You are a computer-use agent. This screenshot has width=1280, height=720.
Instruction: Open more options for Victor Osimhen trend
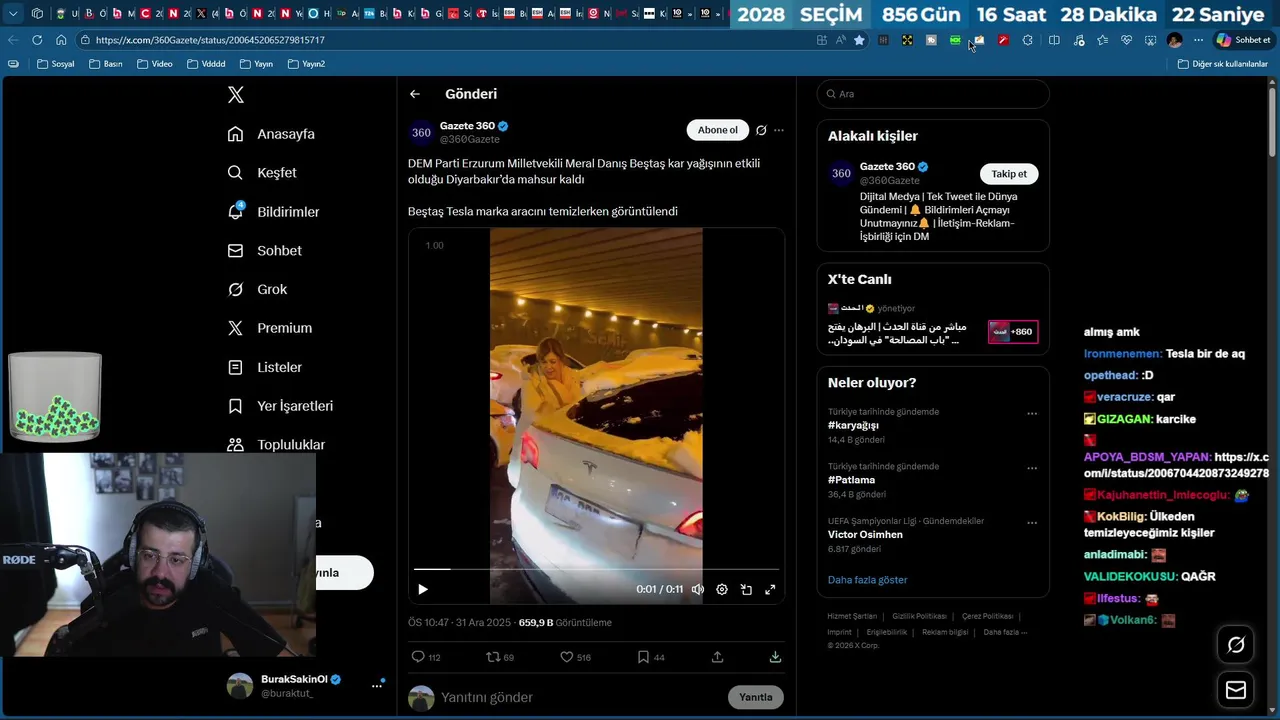coord(1032,523)
